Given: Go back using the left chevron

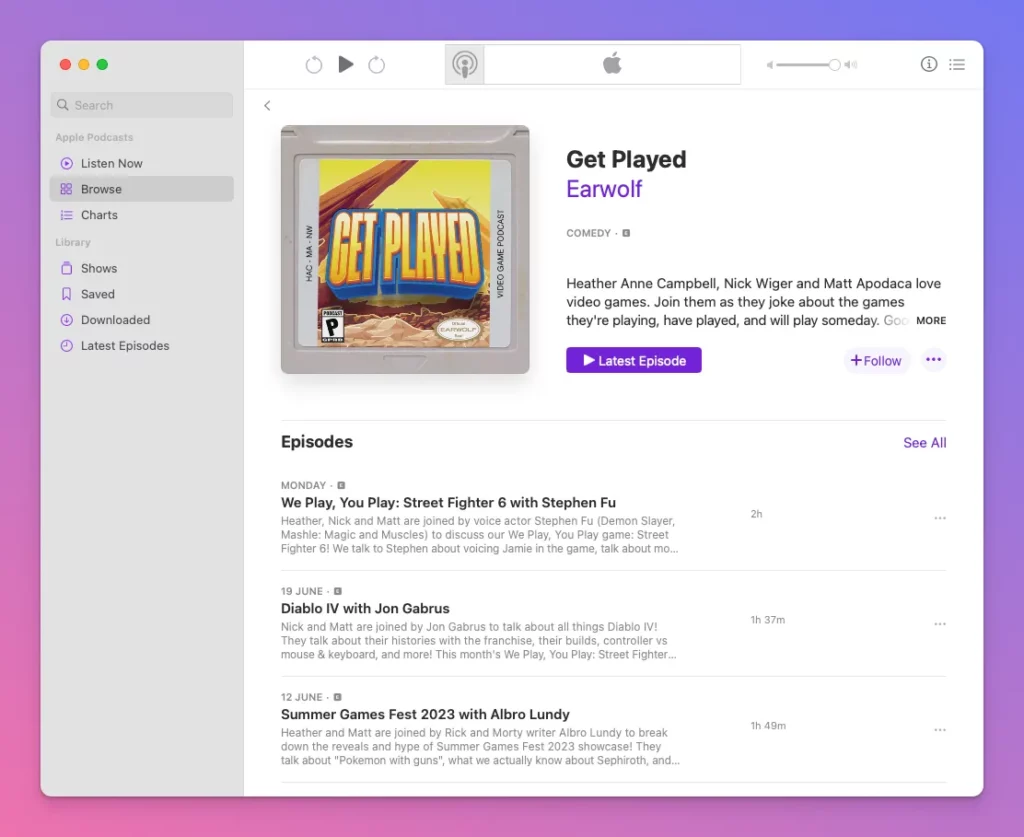Looking at the screenshot, I should tap(267, 106).
